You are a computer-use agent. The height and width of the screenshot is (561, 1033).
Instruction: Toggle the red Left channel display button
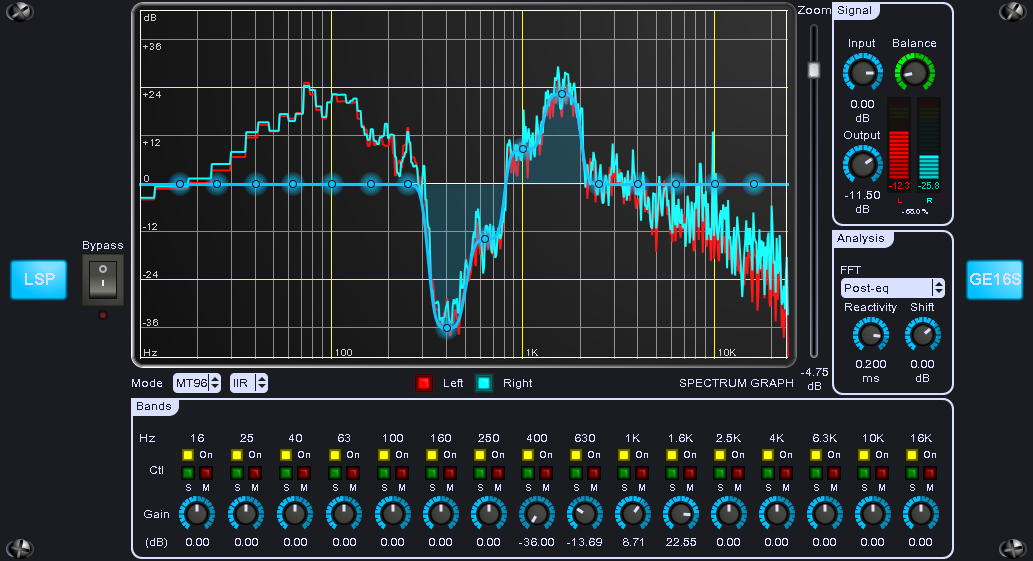[424, 383]
